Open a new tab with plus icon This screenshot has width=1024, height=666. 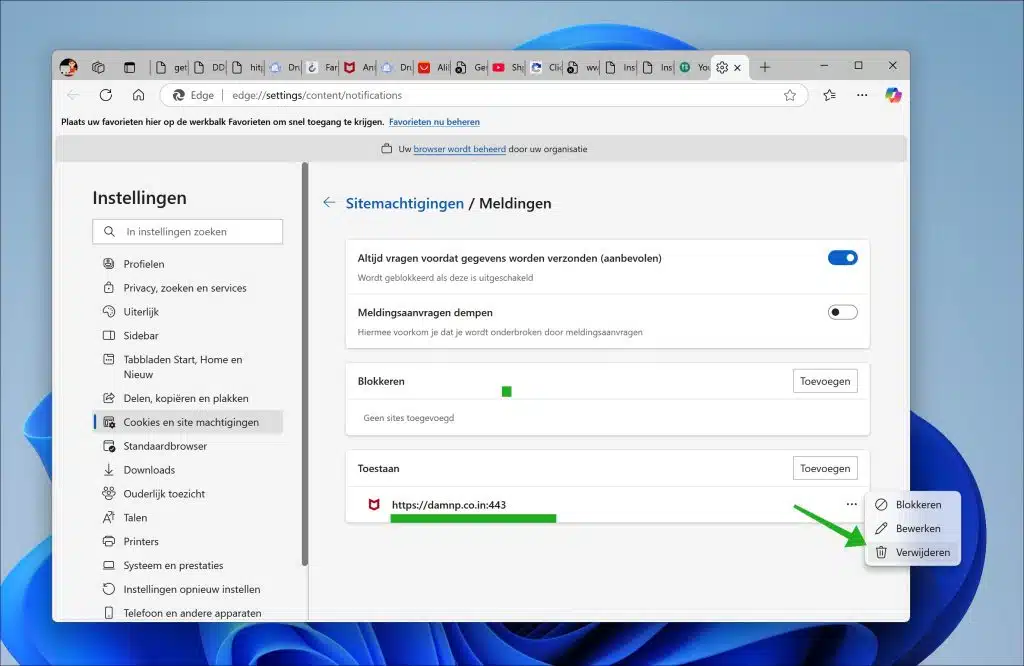click(x=765, y=67)
